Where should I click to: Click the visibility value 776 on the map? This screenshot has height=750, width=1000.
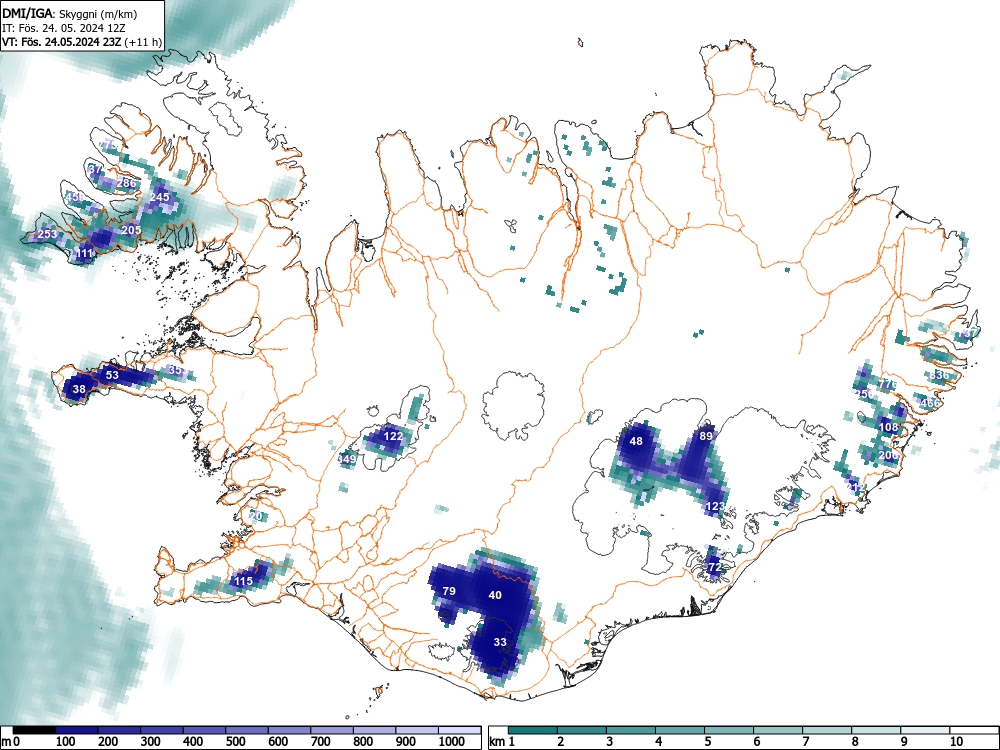[x=888, y=385]
